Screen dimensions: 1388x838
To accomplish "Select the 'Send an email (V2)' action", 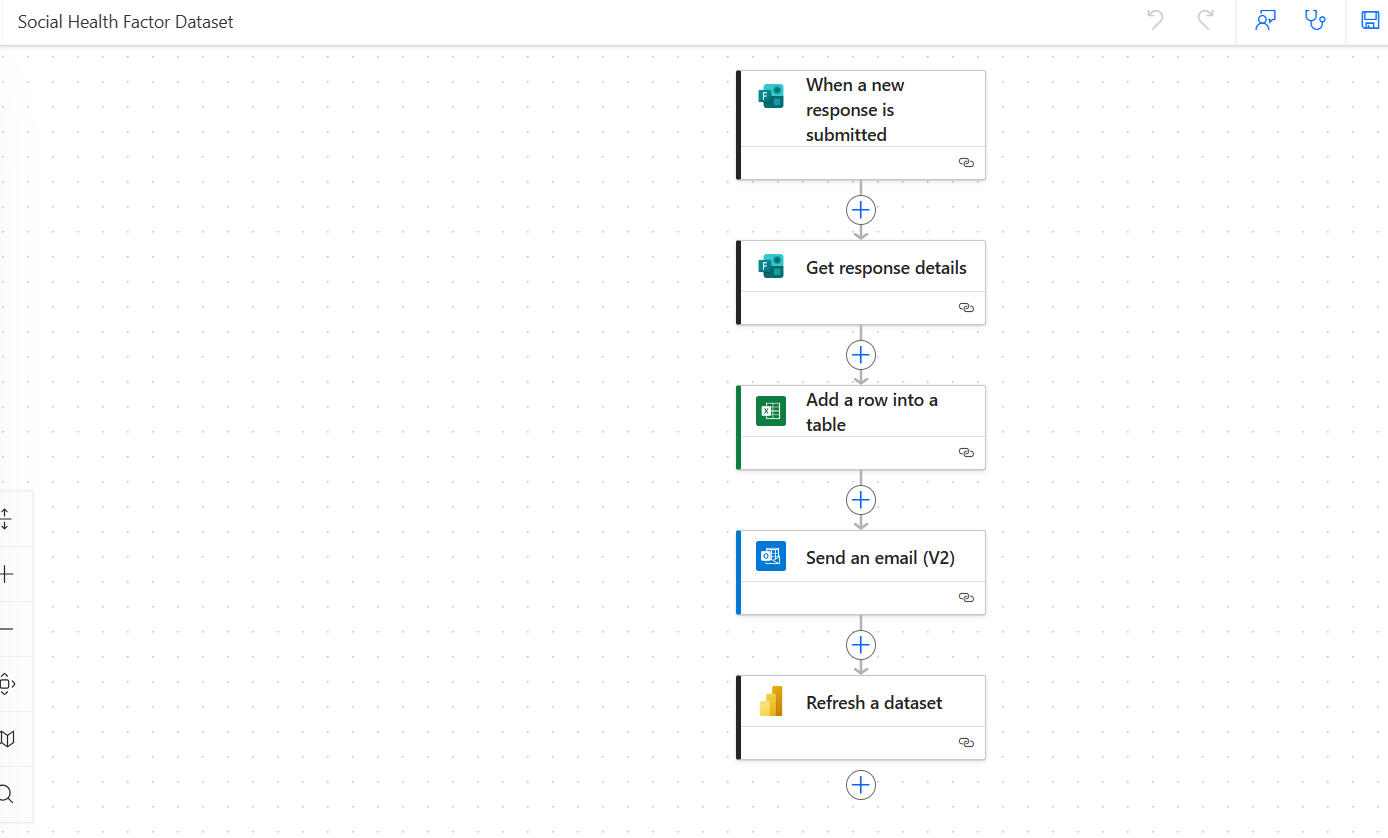I will [x=880, y=558].
